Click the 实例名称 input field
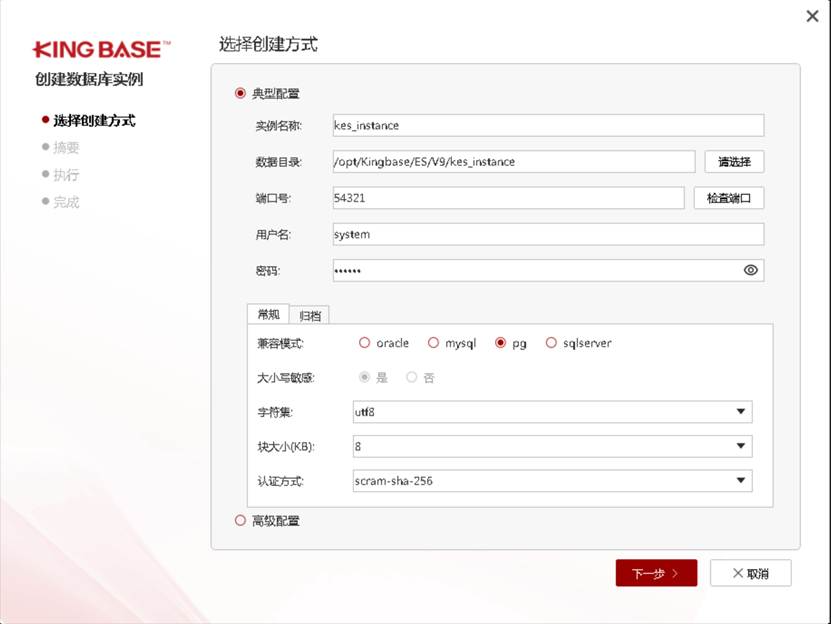The height and width of the screenshot is (624, 831). coord(548,126)
